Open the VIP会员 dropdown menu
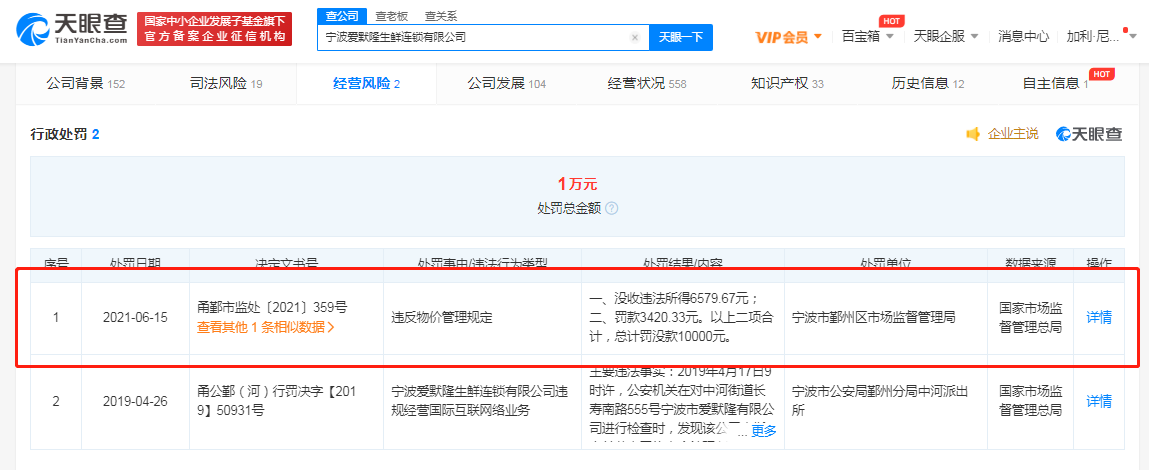The width and height of the screenshot is (1149, 470). click(788, 37)
